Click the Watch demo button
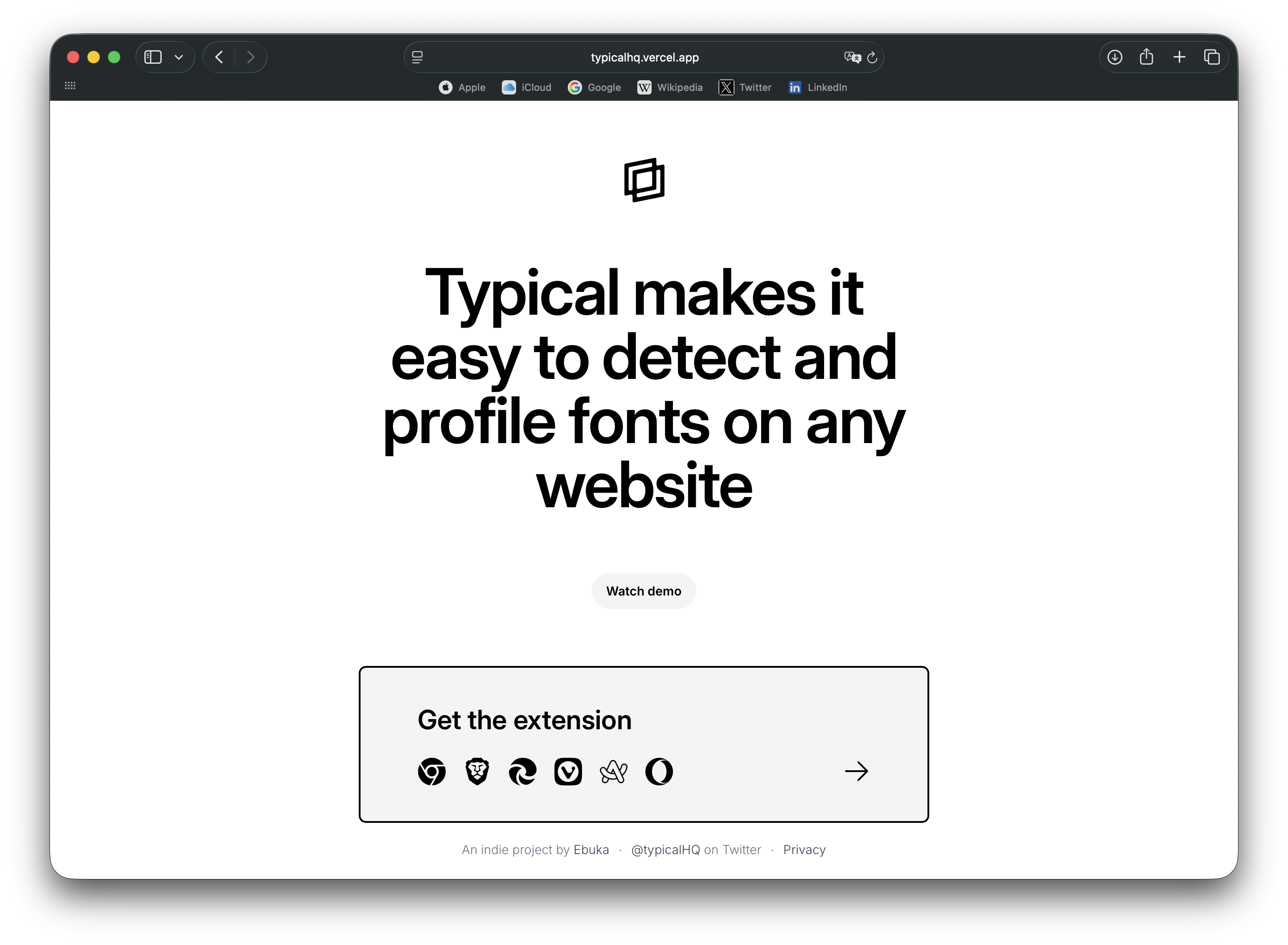Image resolution: width=1288 pixels, height=945 pixels. (x=644, y=591)
